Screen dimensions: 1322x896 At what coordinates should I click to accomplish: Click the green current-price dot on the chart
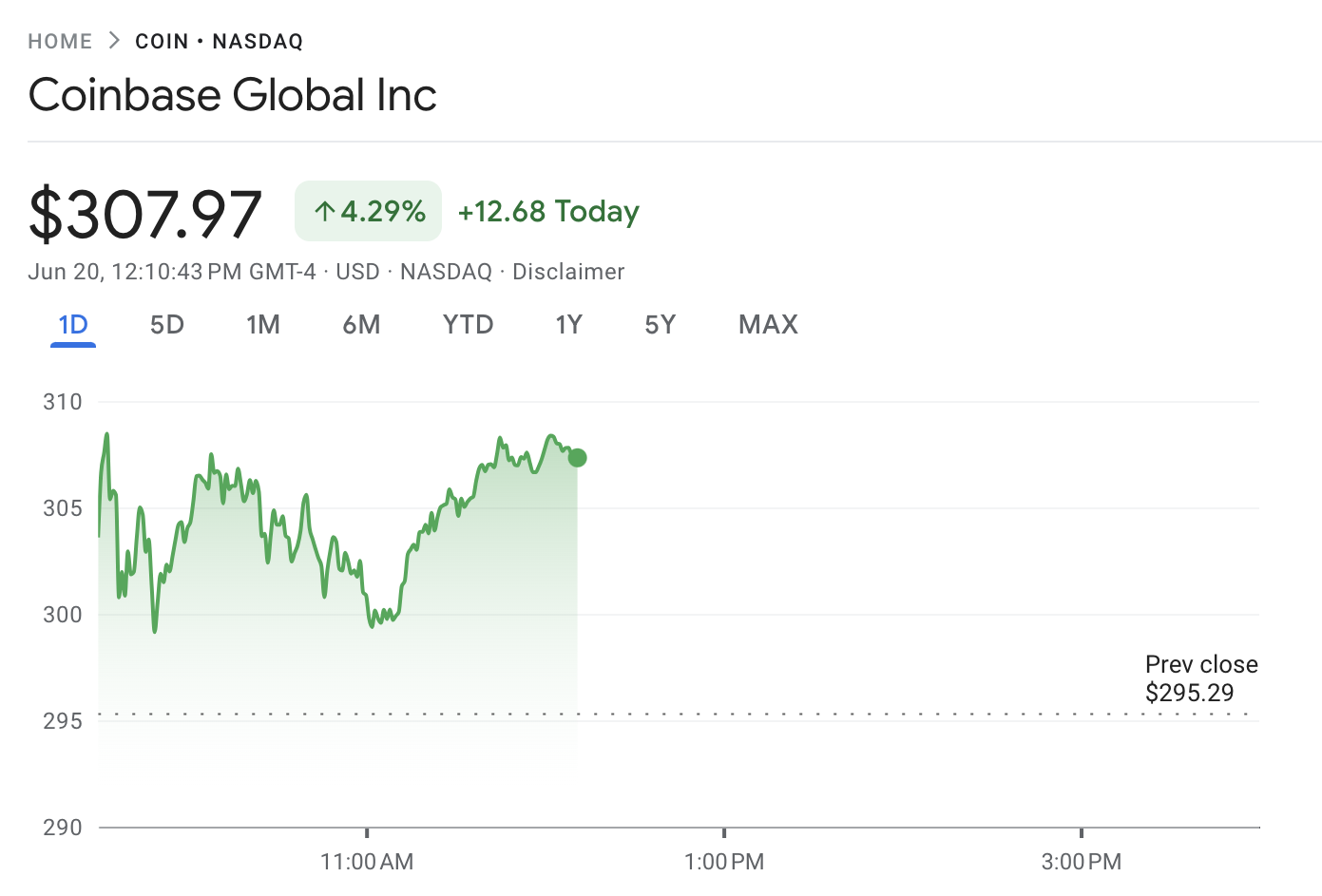click(x=577, y=458)
